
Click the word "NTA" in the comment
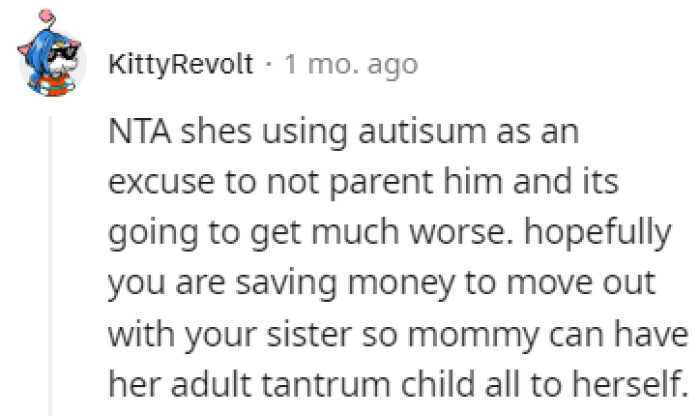point(137,134)
